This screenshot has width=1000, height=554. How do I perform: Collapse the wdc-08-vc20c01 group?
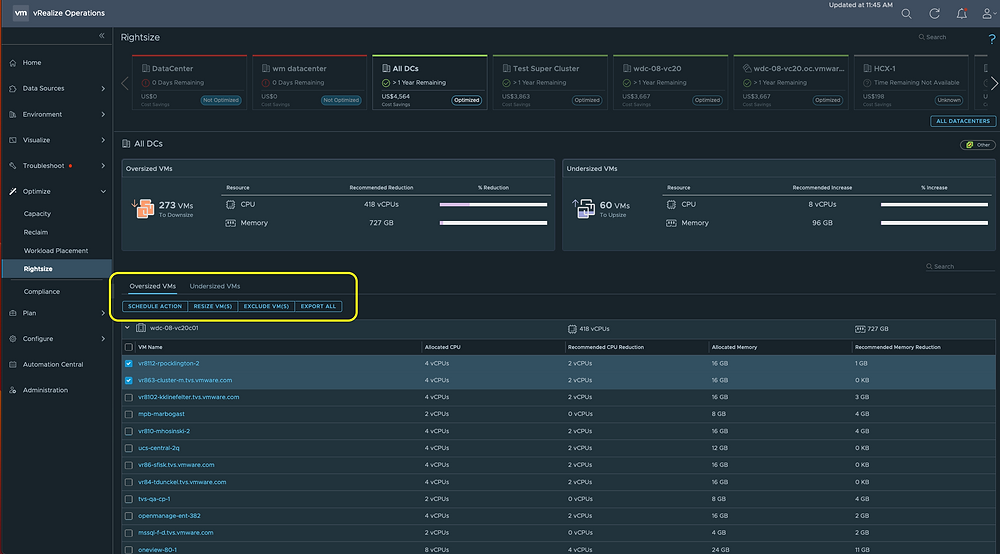128,328
